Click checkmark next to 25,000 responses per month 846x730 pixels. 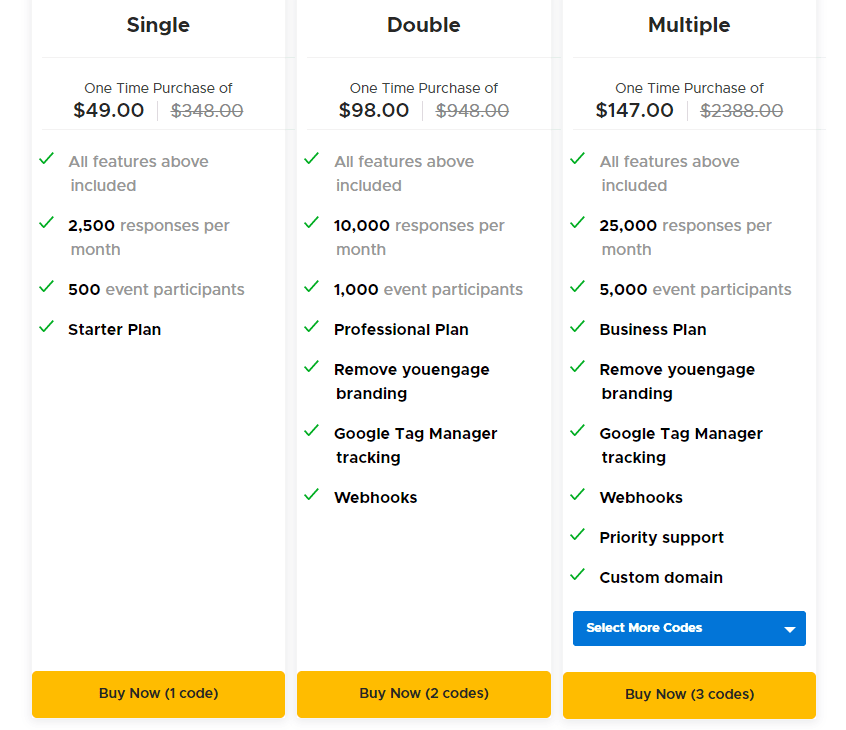[577, 223]
